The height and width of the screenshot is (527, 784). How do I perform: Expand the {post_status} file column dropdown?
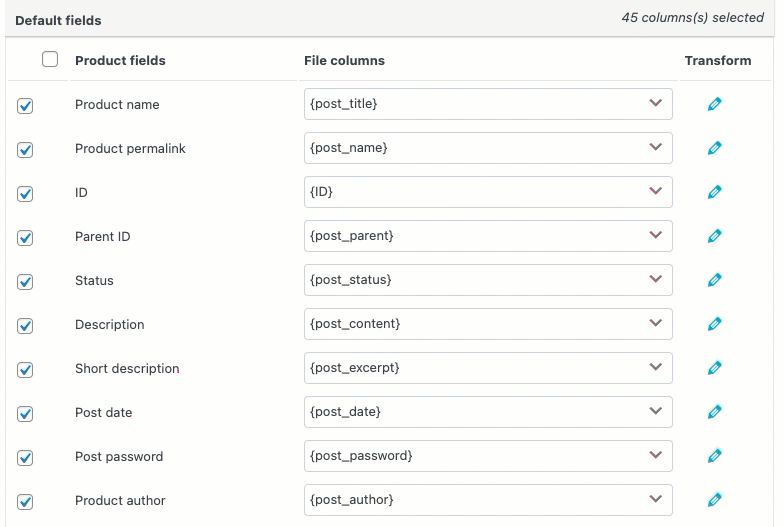pos(488,280)
